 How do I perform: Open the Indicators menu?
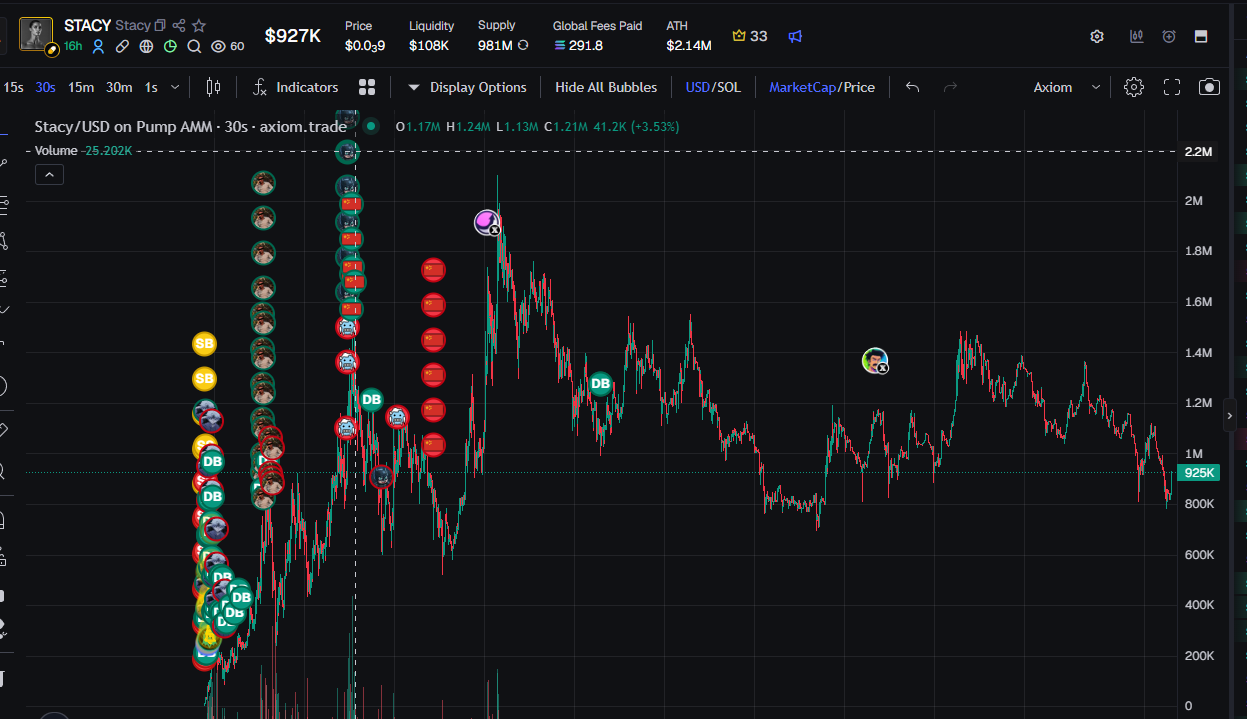(296, 87)
